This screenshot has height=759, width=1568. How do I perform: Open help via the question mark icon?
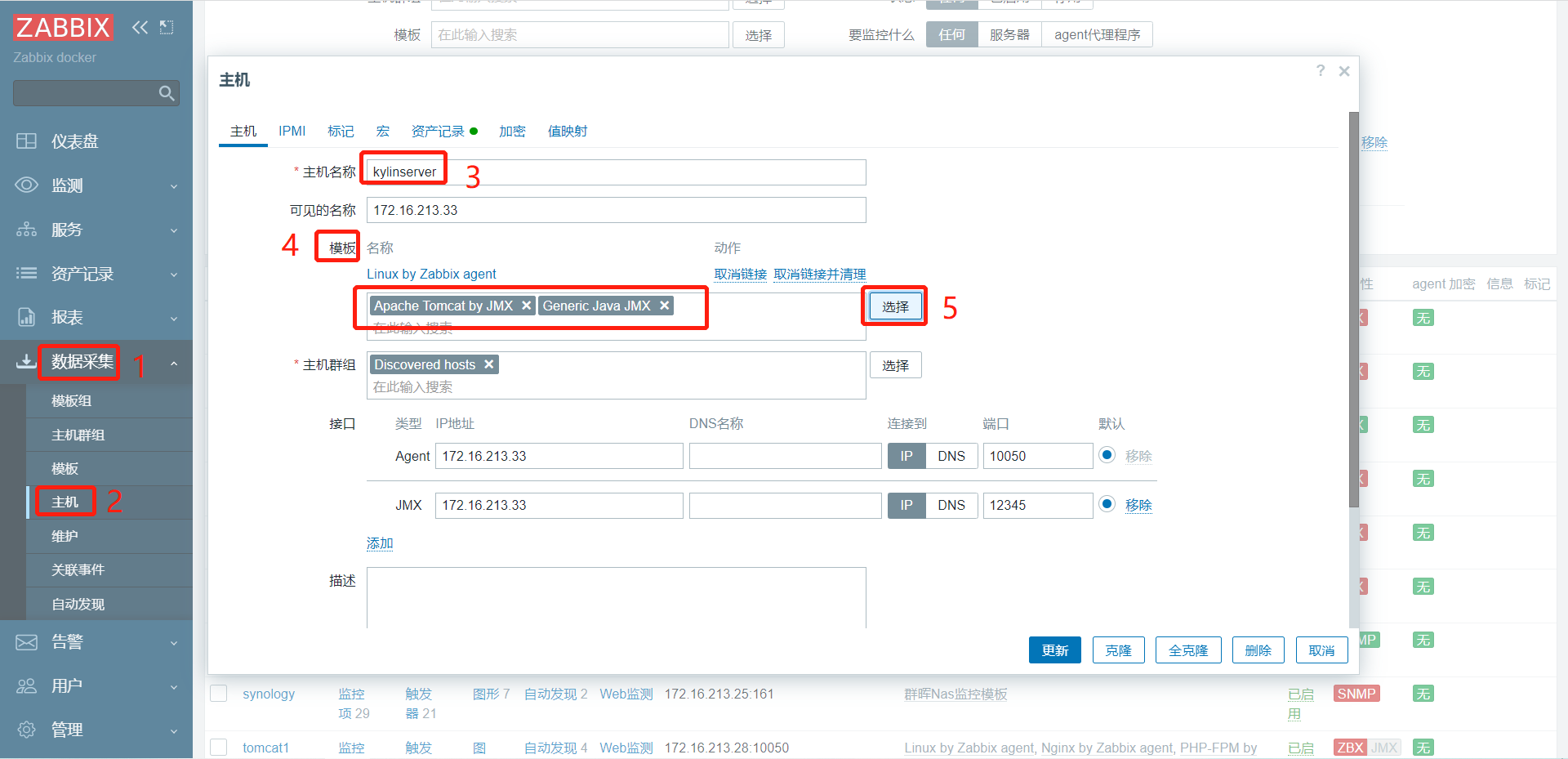(1321, 71)
